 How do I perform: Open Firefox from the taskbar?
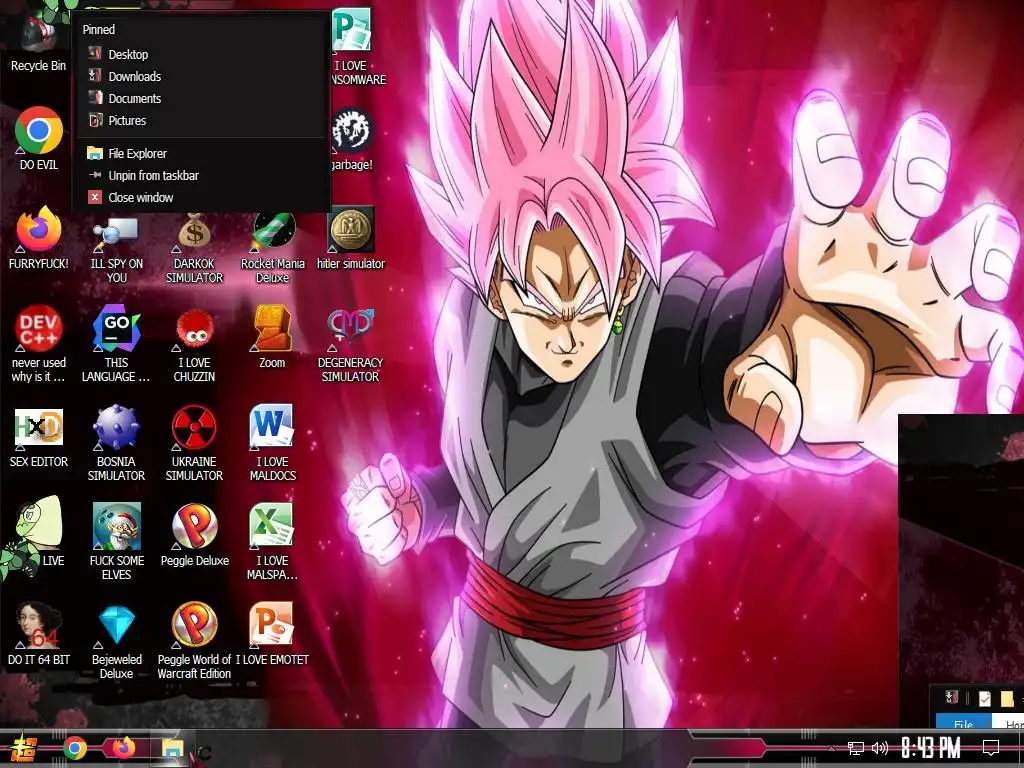[x=123, y=748]
